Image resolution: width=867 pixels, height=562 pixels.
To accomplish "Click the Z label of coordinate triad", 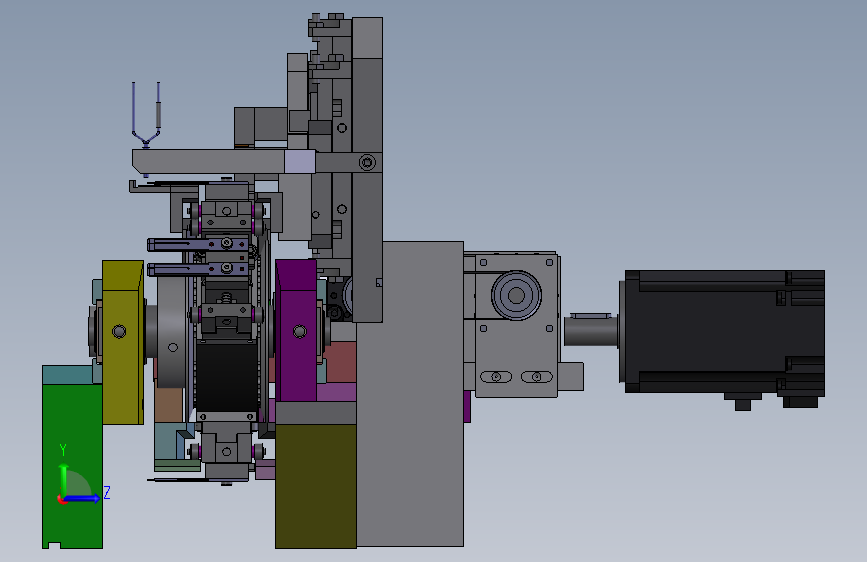I will tap(107, 492).
